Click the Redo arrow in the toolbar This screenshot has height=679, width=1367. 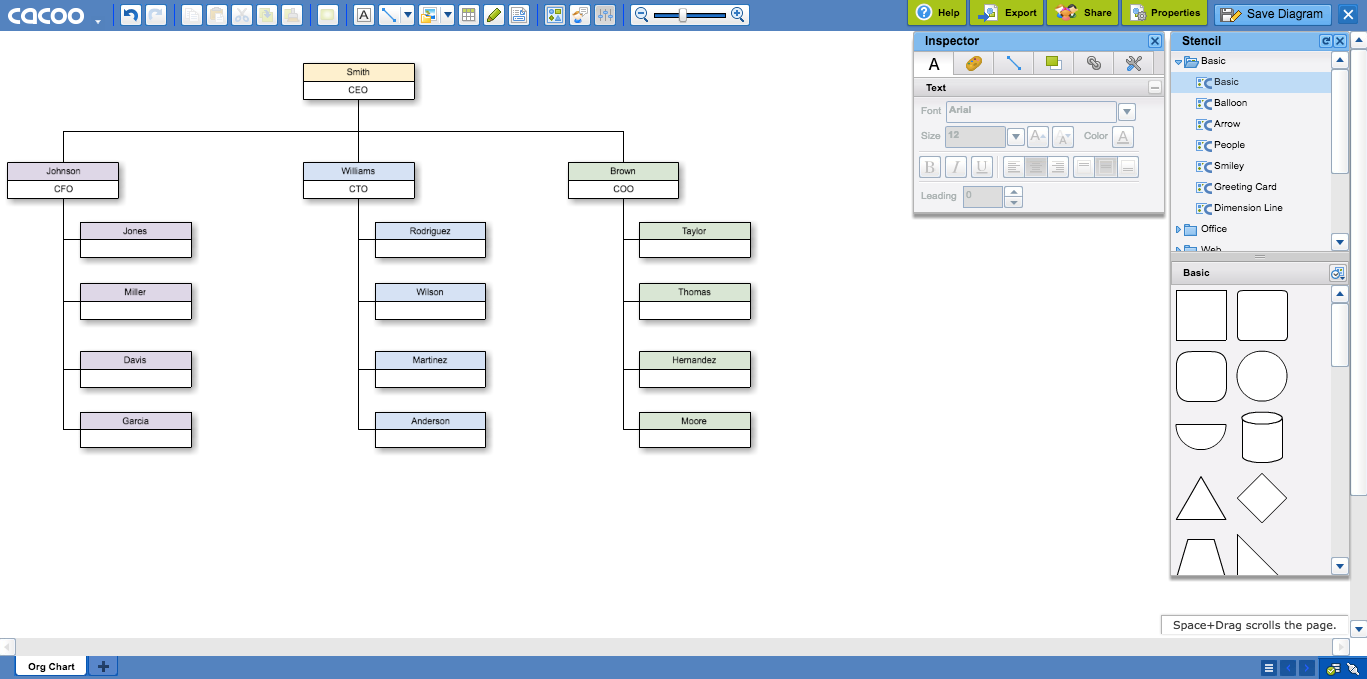(x=156, y=15)
